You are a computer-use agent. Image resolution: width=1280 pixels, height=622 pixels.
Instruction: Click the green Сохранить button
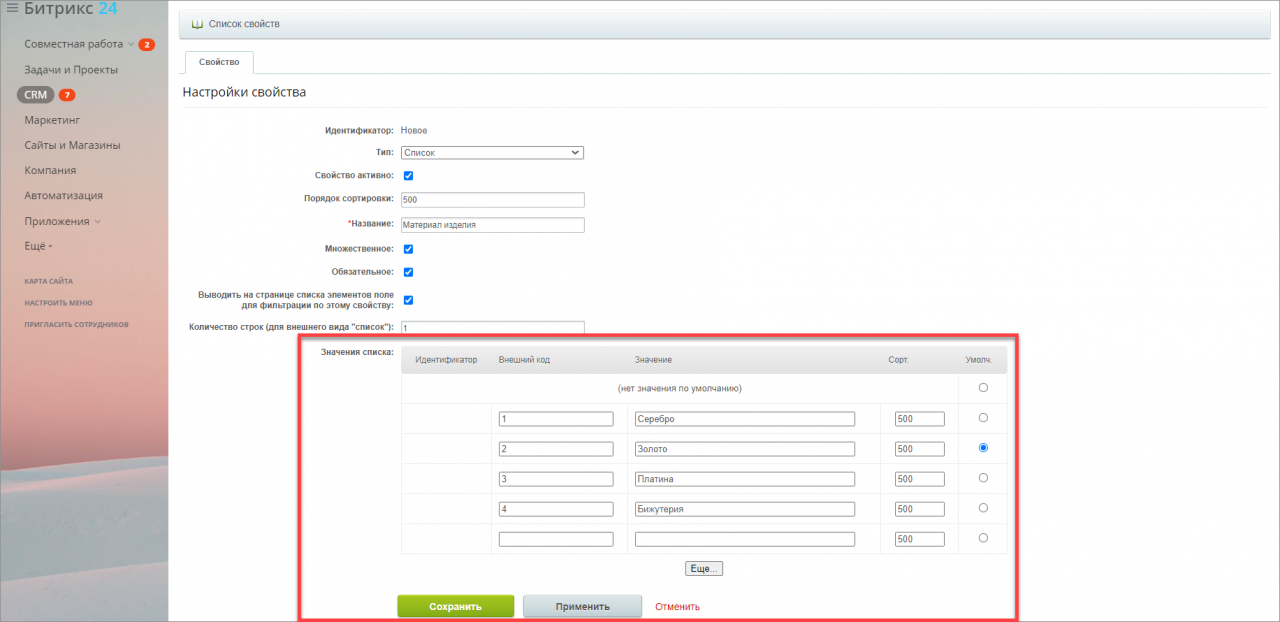click(456, 606)
